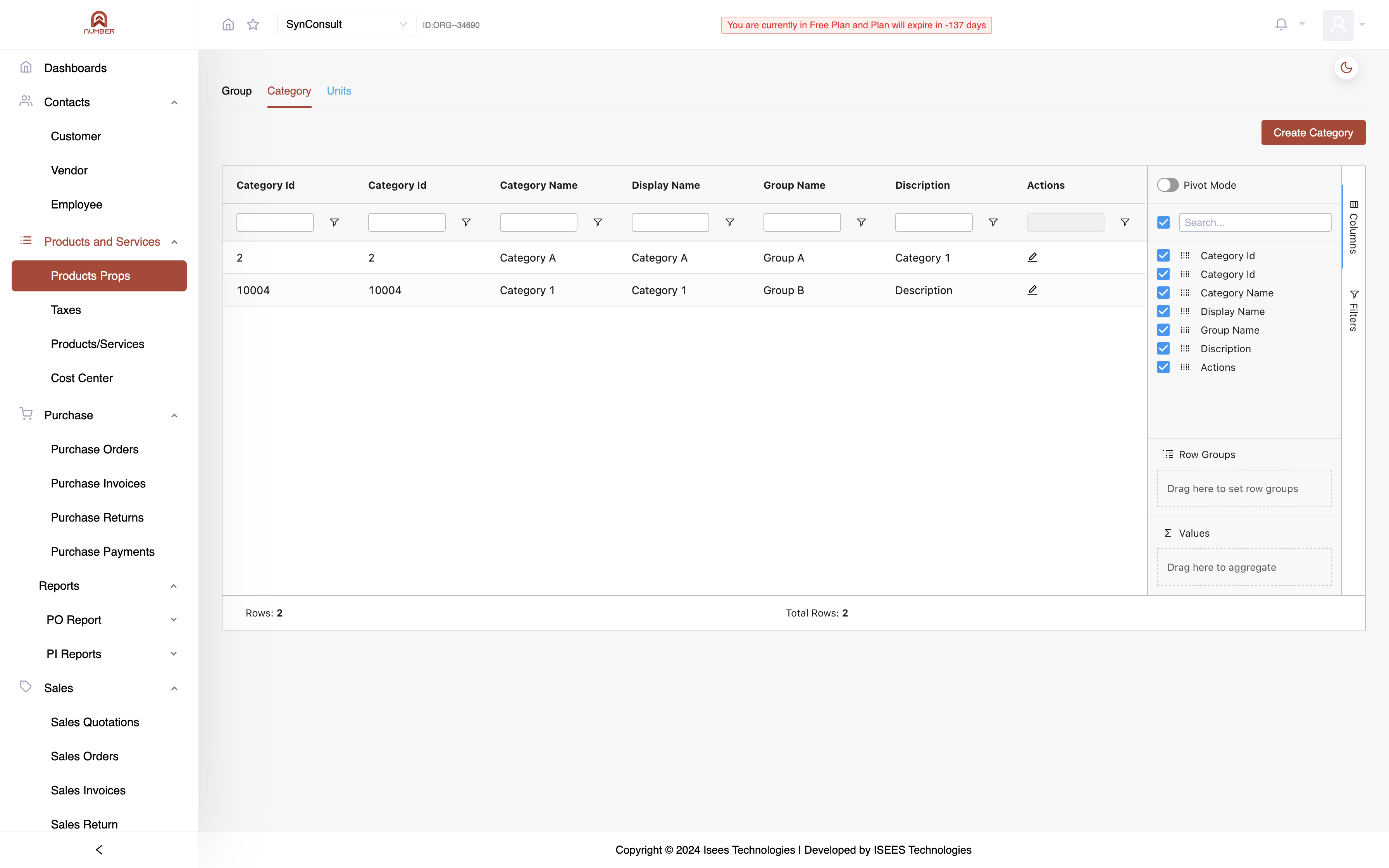
Task: Uncheck Category Name column checkbox
Action: tap(1163, 293)
